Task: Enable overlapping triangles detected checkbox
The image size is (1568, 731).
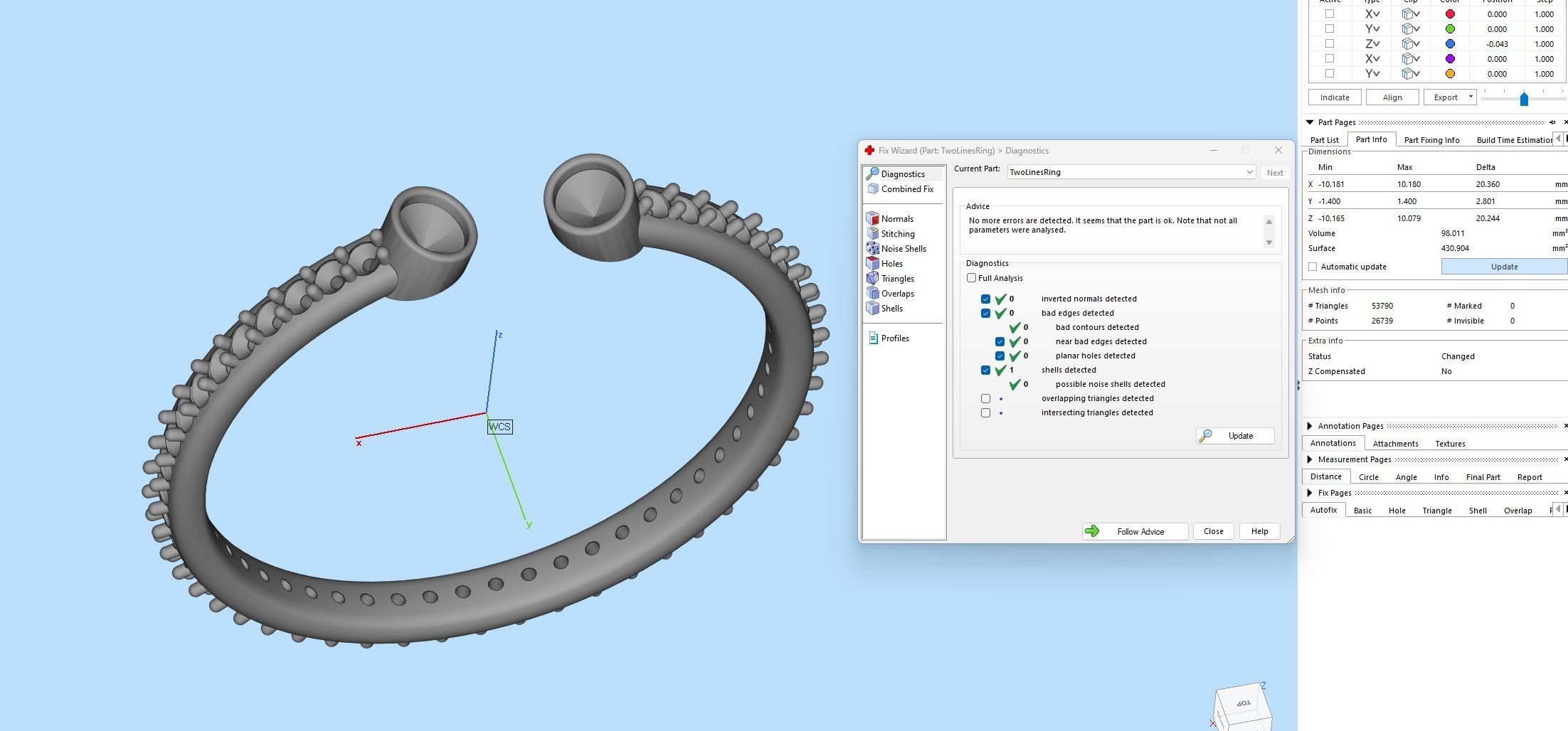Action: (985, 398)
